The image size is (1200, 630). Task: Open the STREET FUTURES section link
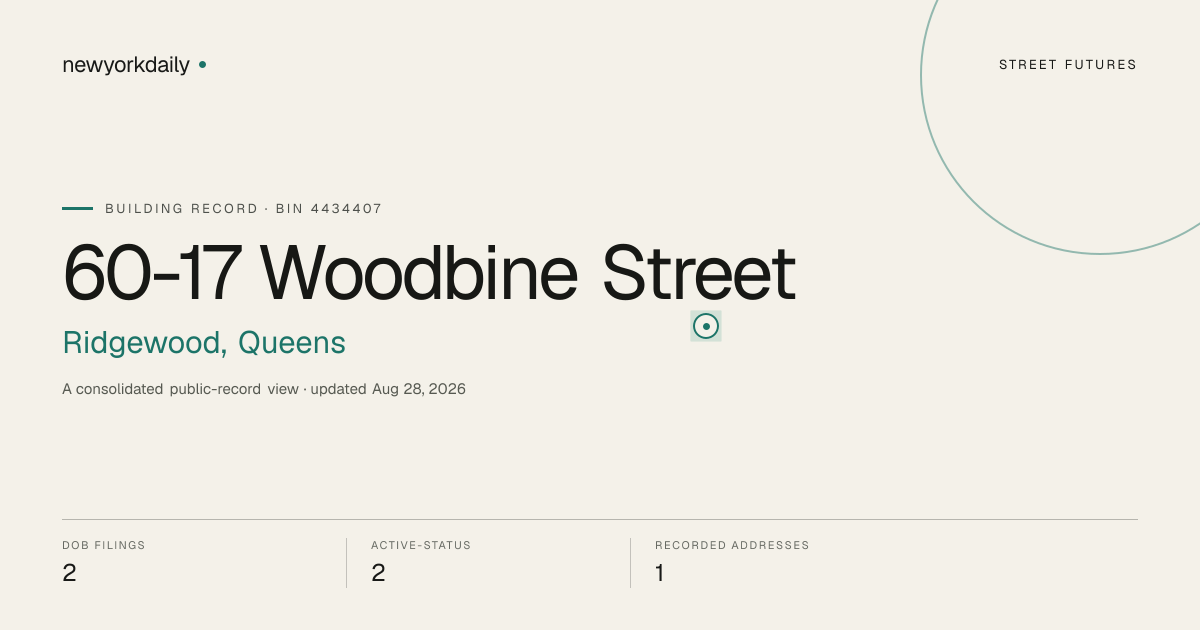(1068, 65)
